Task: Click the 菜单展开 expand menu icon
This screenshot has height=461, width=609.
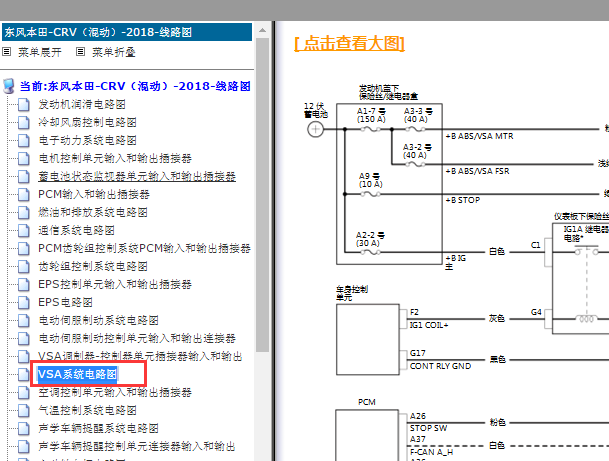Action: 7,51
